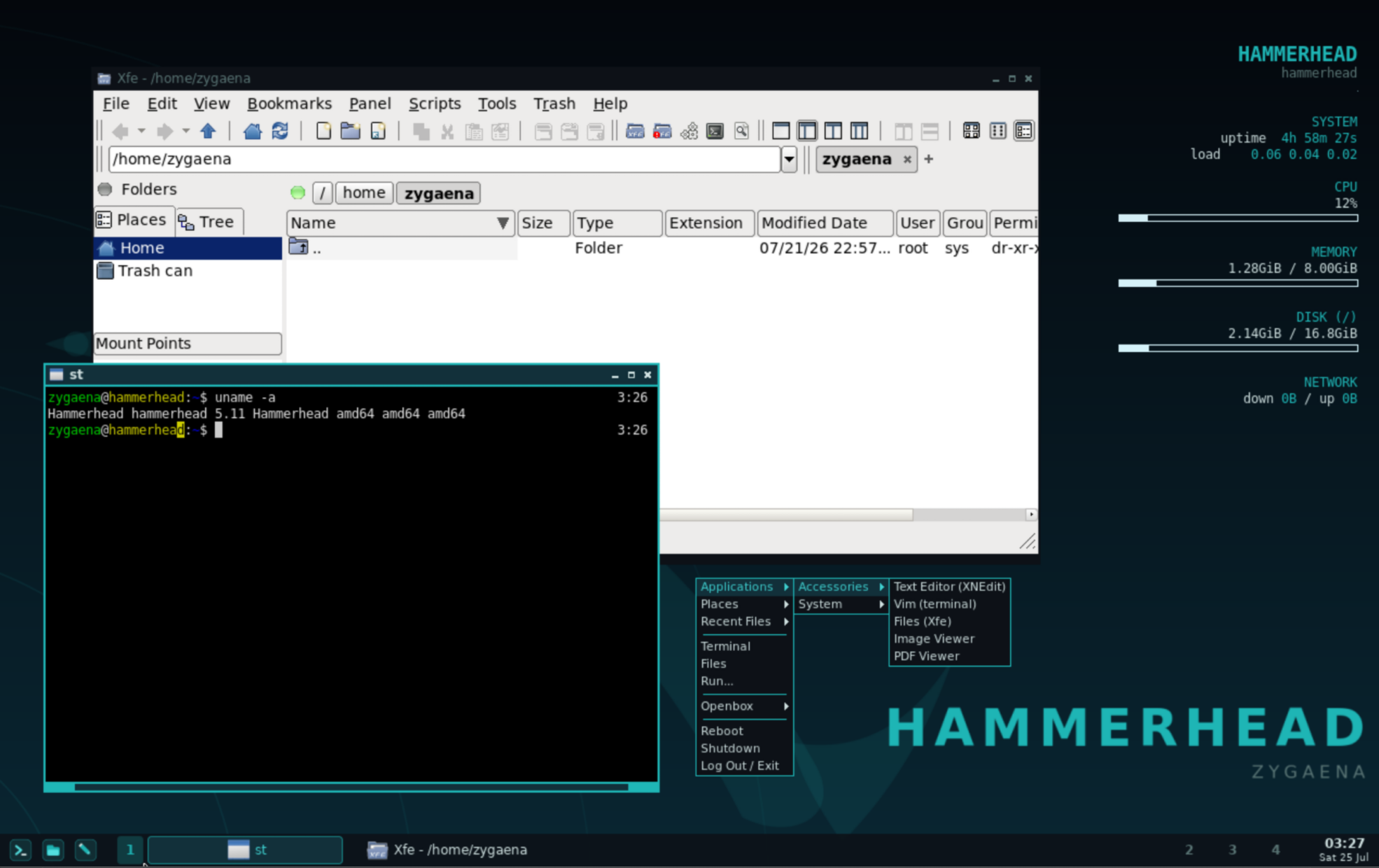
Task: Click the Mount Points button
Action: pyautogui.click(x=188, y=344)
